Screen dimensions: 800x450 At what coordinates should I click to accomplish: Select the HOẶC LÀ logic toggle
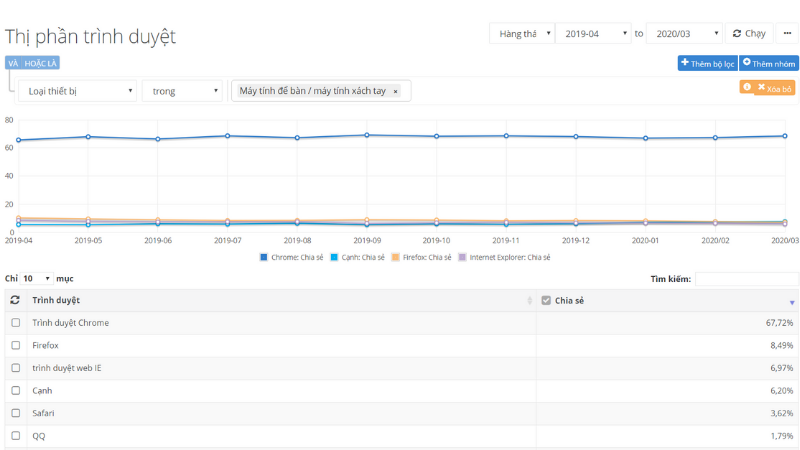[x=40, y=63]
